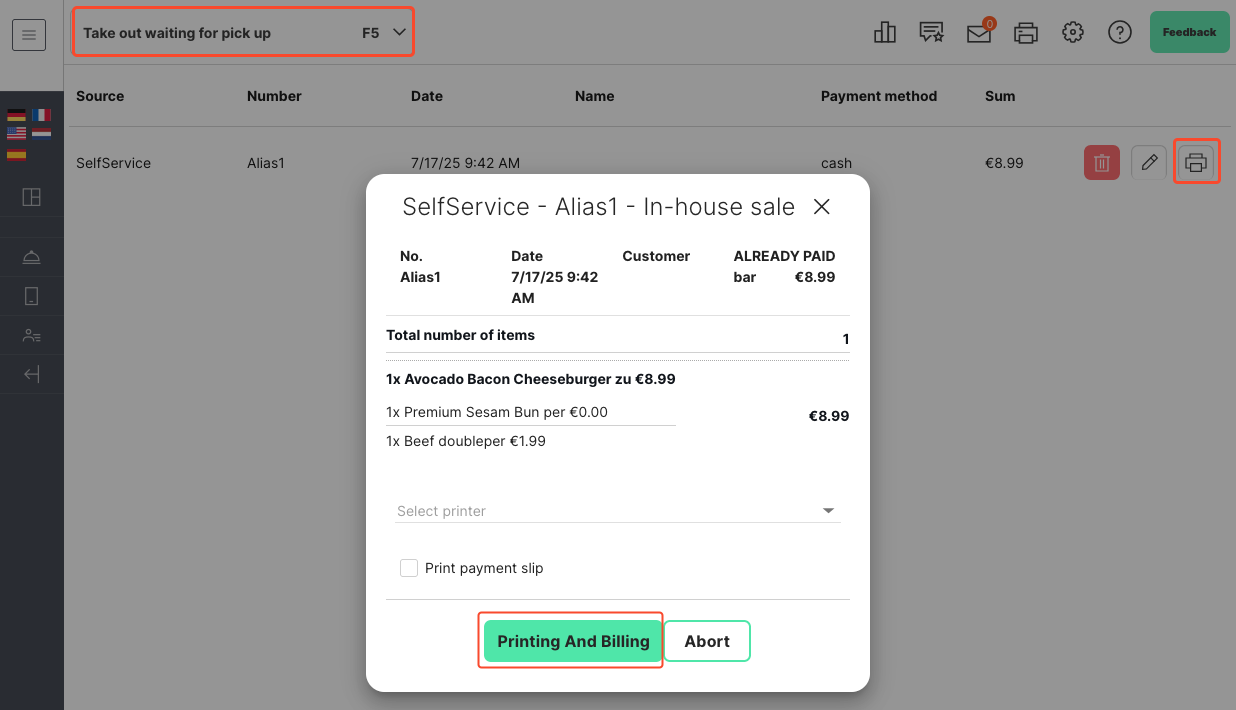Click the serving bell icon in sidebar

coord(32,258)
